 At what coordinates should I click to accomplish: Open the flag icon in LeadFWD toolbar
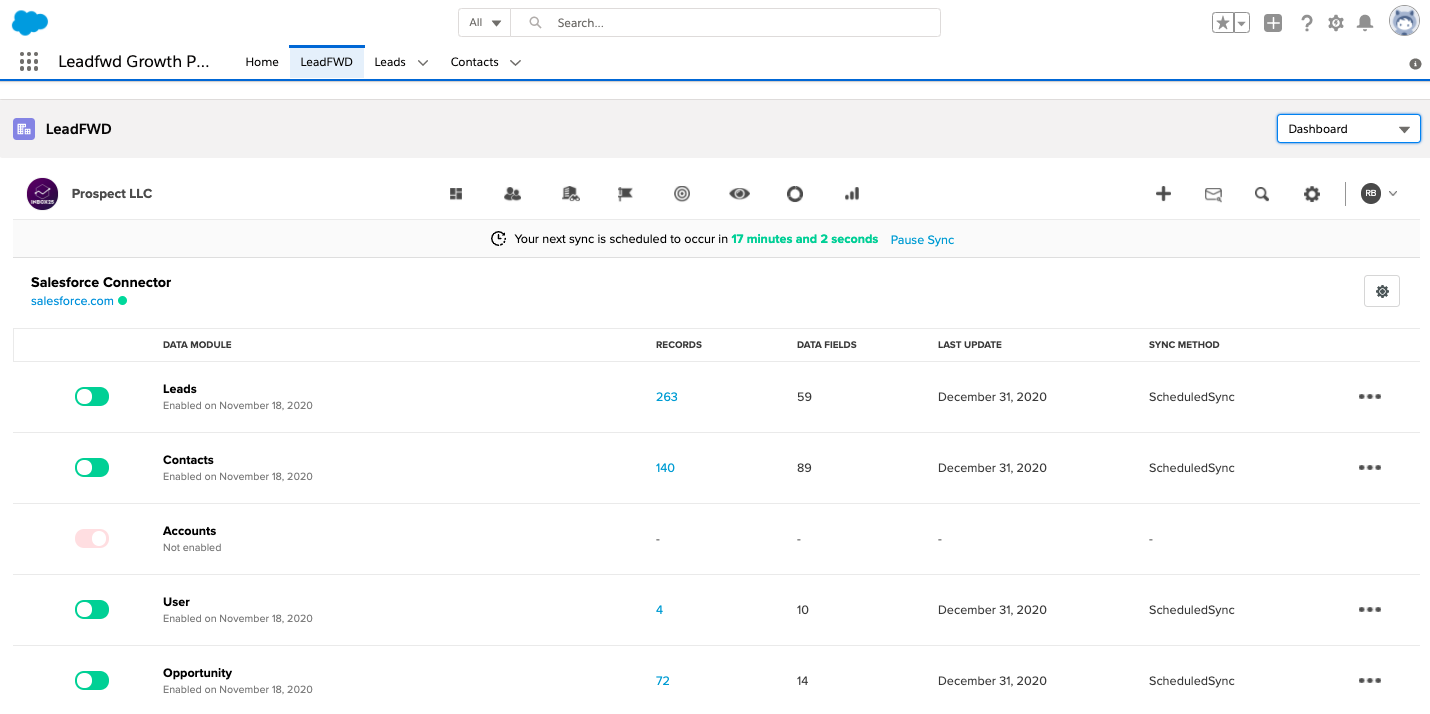click(625, 194)
